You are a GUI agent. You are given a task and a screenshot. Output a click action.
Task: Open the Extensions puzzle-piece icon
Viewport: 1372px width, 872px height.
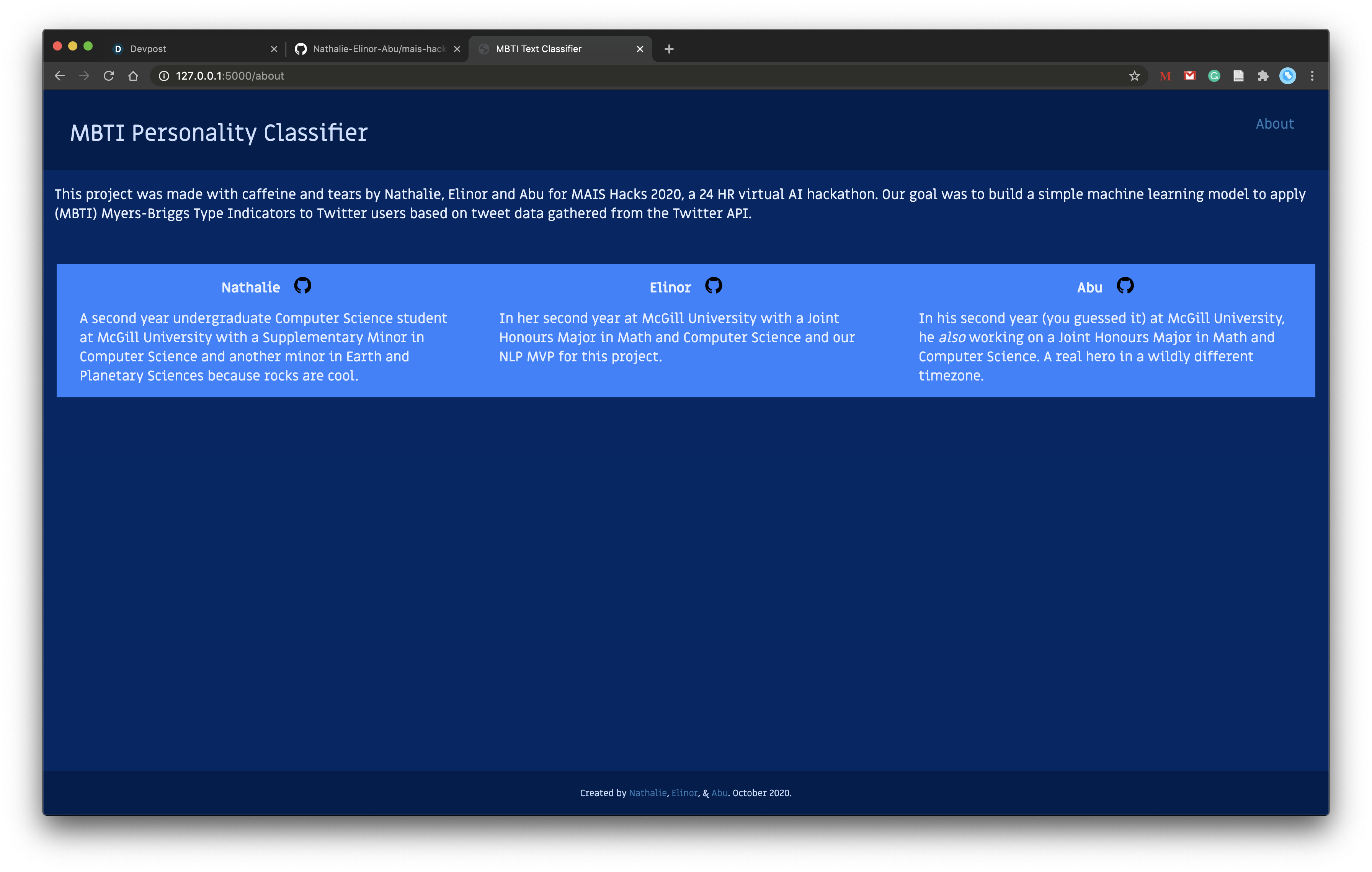(x=1263, y=76)
